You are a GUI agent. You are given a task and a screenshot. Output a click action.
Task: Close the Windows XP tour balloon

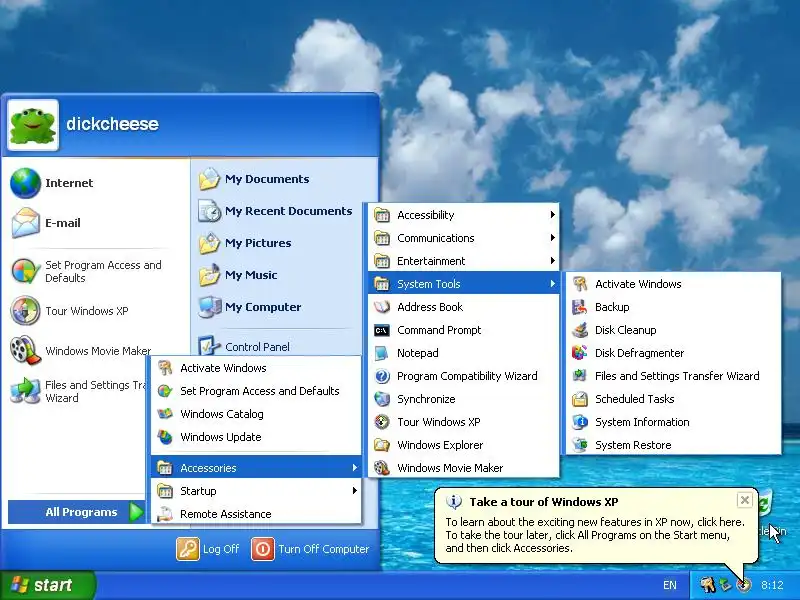744,500
